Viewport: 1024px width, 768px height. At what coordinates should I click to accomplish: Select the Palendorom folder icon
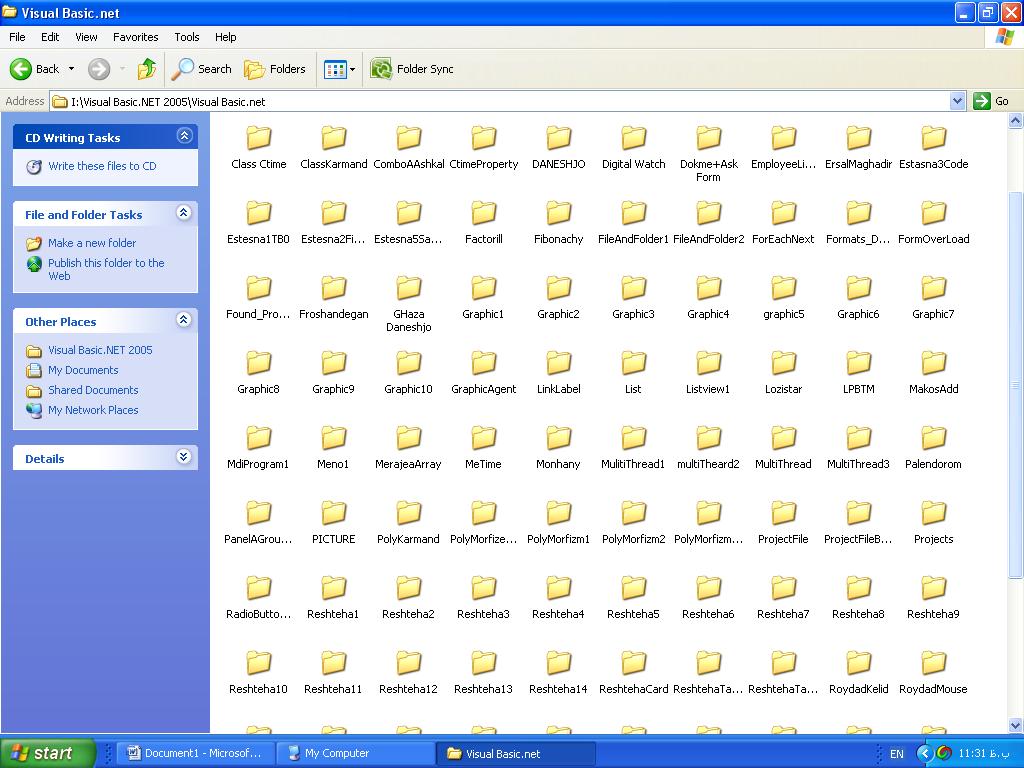pyautogui.click(x=933, y=438)
